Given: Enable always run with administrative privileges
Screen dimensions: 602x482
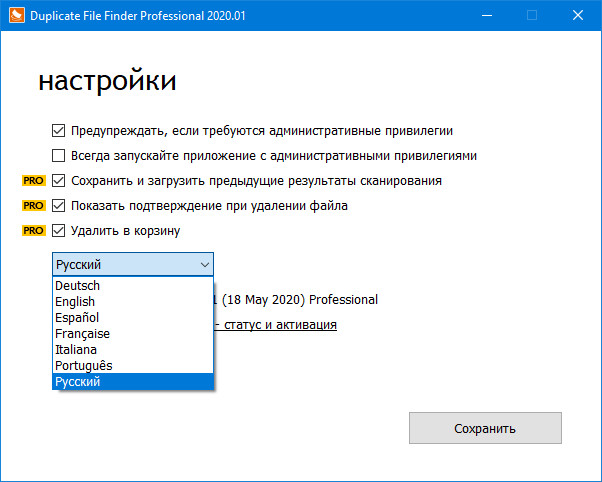Looking at the screenshot, I should 58,156.
